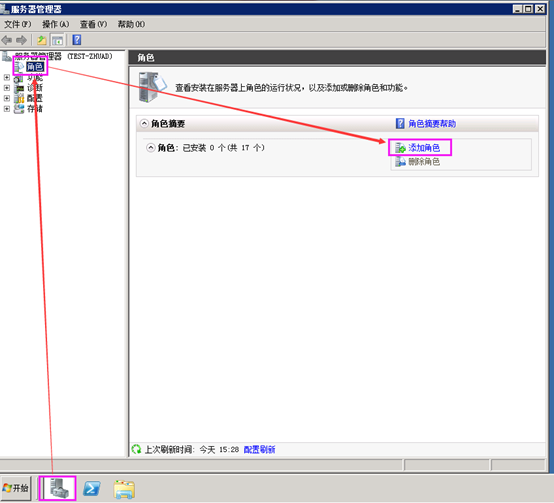Launch PowerShell from the taskbar
Viewport: 554px width, 503px height.
point(92,489)
